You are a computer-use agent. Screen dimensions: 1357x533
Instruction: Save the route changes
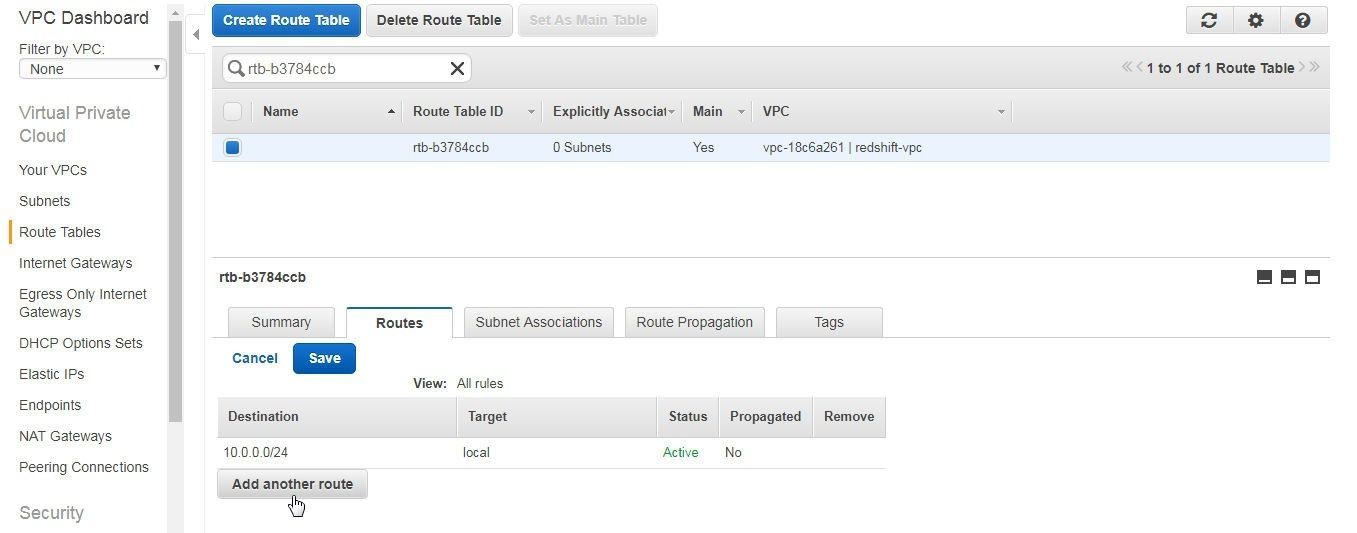324,358
